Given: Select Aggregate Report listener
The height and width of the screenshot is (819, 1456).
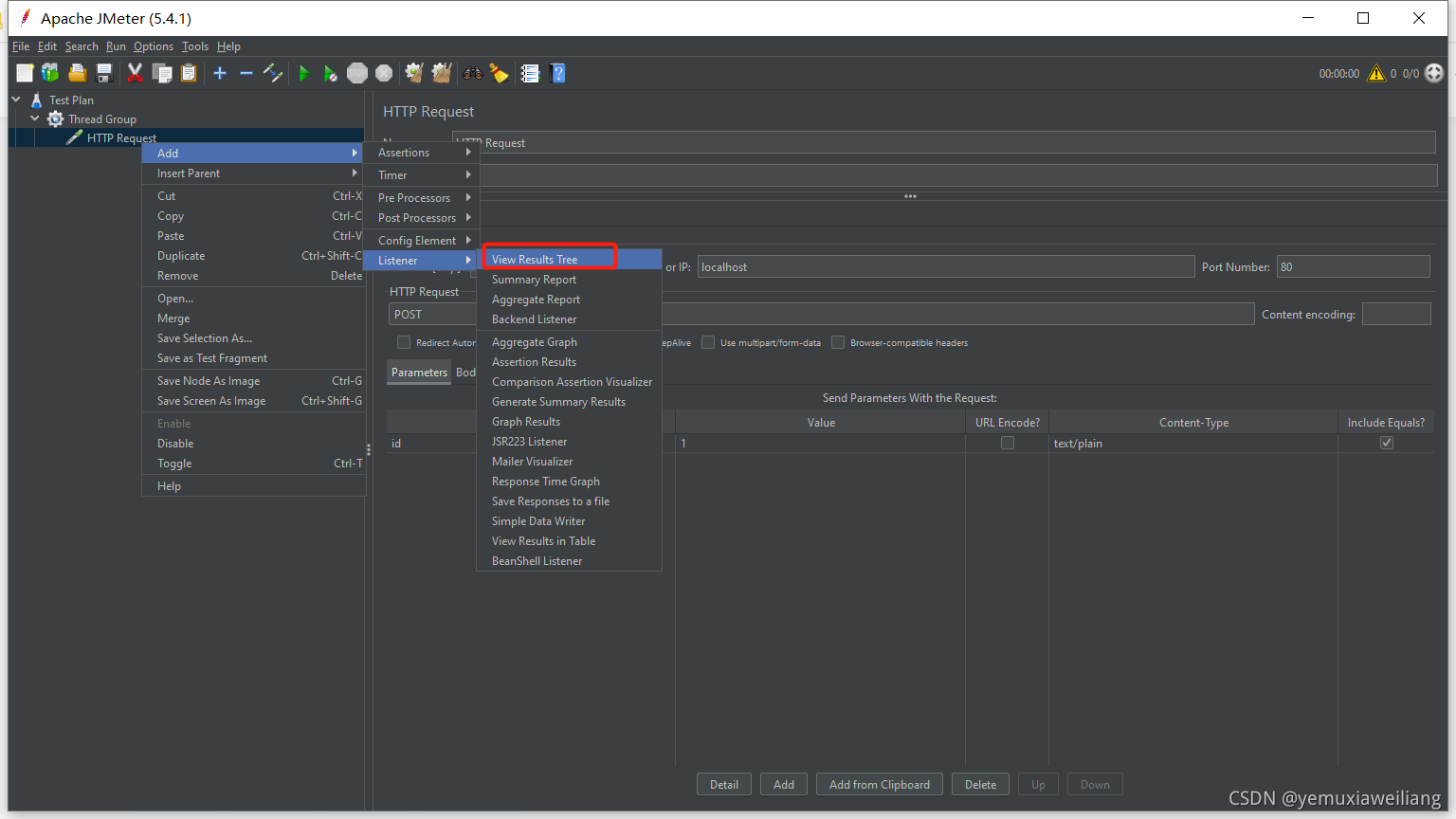Looking at the screenshot, I should click(x=569, y=300).
